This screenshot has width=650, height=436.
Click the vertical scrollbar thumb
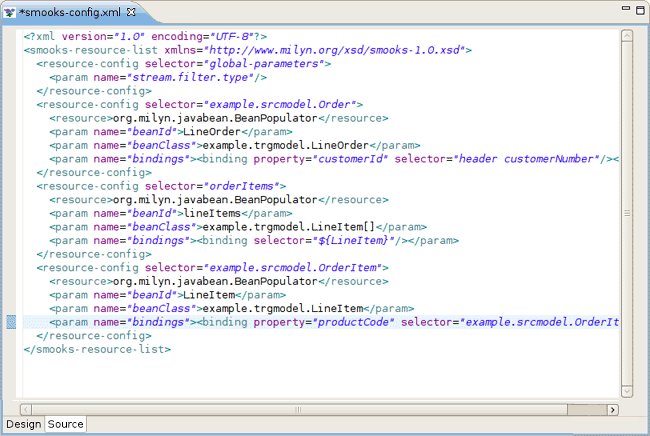[627, 213]
